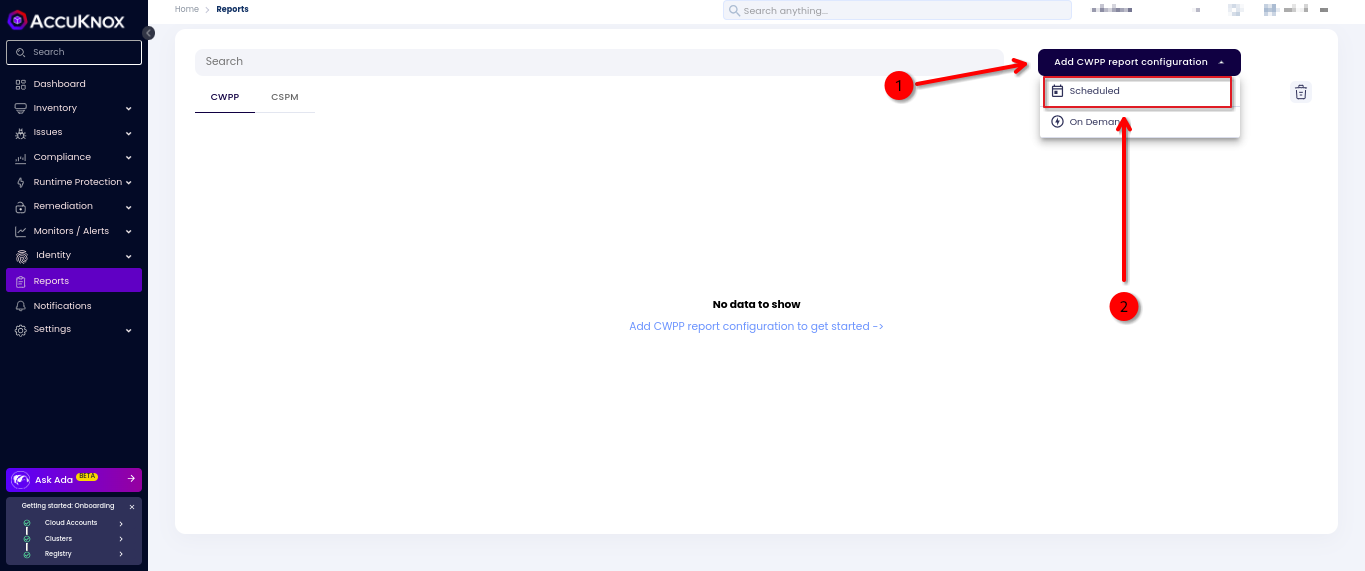Click the Ask Ada button
Image resolution: width=1365 pixels, height=571 pixels.
tap(74, 480)
